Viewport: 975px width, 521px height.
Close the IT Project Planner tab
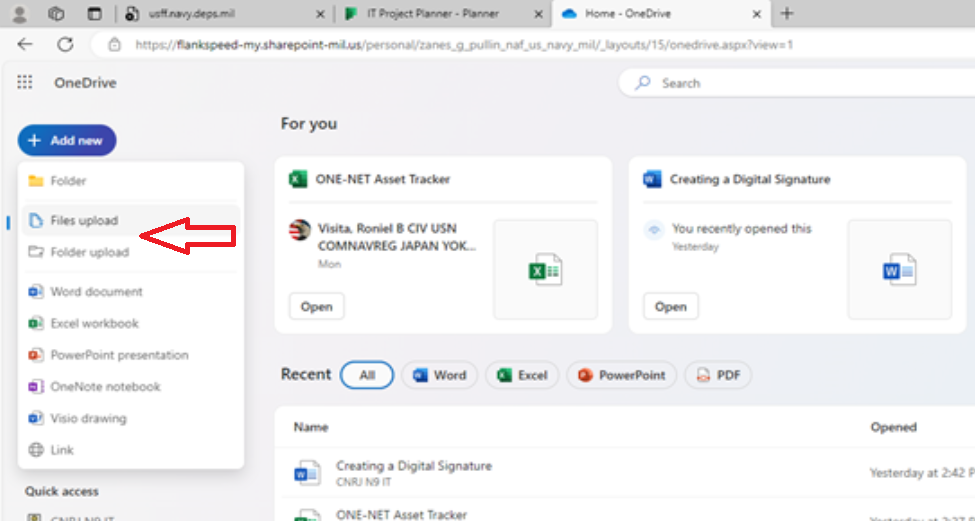[537, 14]
